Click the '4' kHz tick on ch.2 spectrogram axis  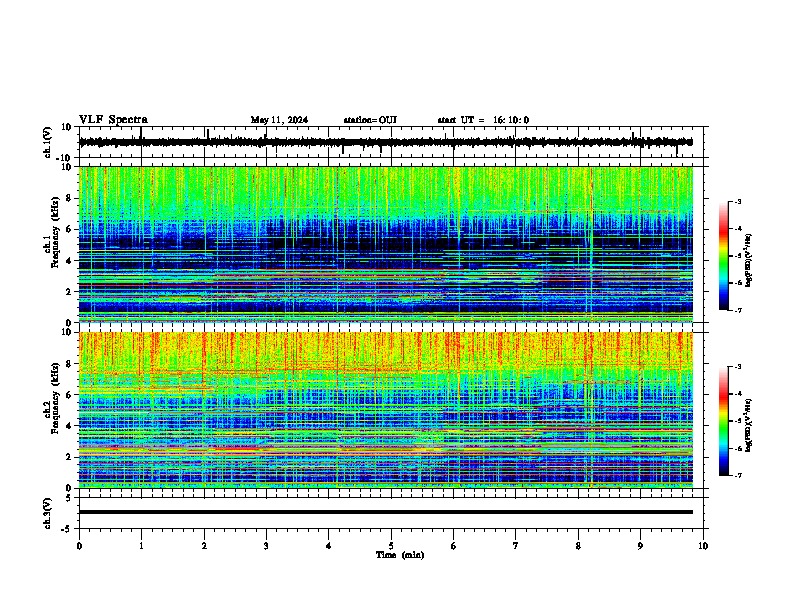click(70, 426)
